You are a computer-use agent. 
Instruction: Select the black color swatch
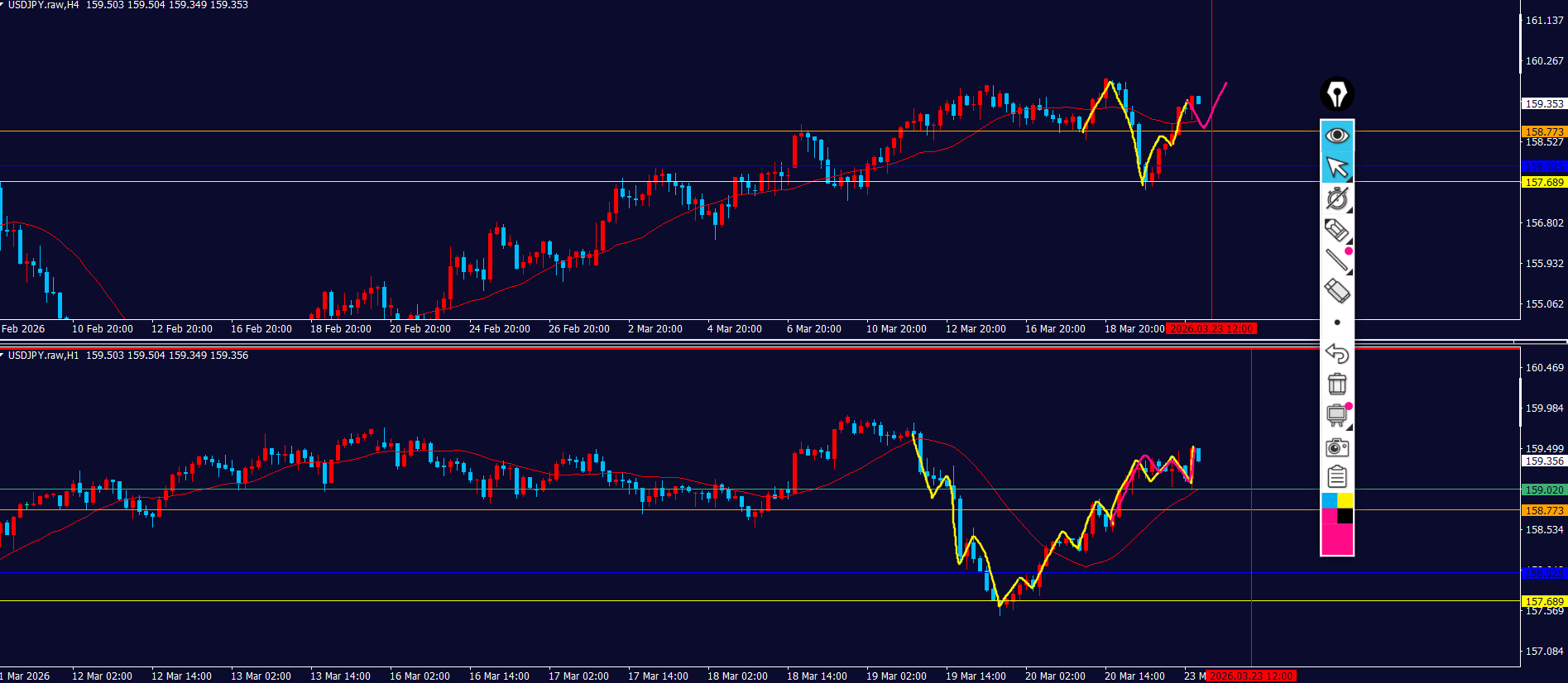pos(1345,516)
